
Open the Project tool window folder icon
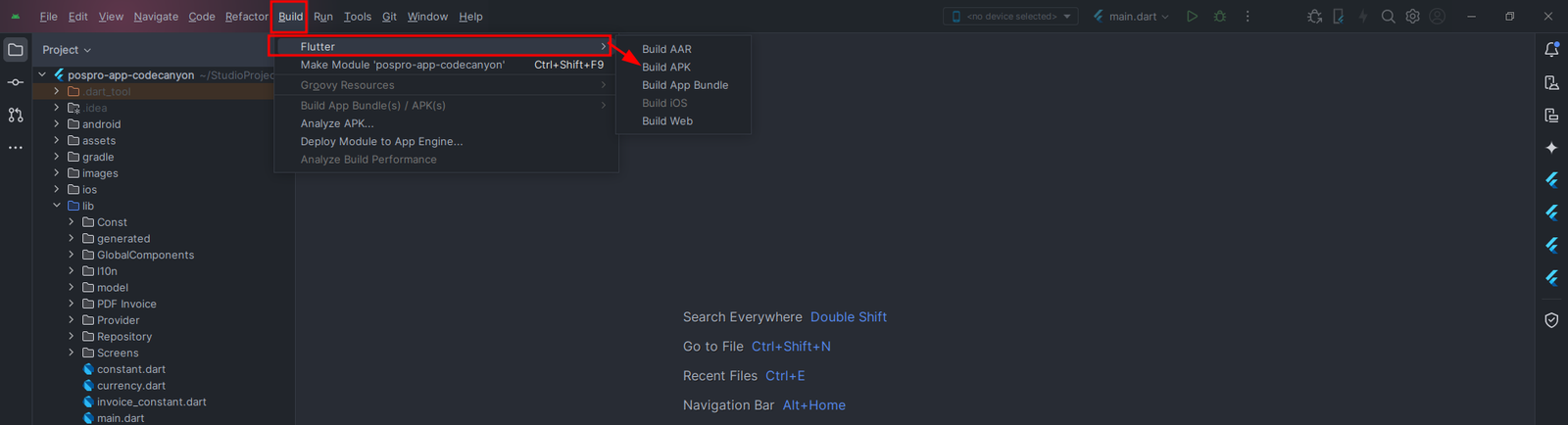point(16,50)
